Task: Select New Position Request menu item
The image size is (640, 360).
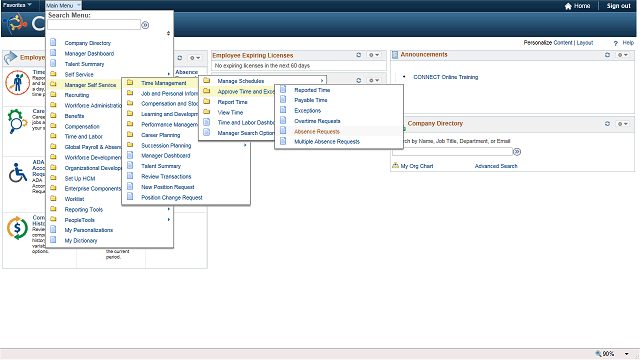Action: pos(168,187)
